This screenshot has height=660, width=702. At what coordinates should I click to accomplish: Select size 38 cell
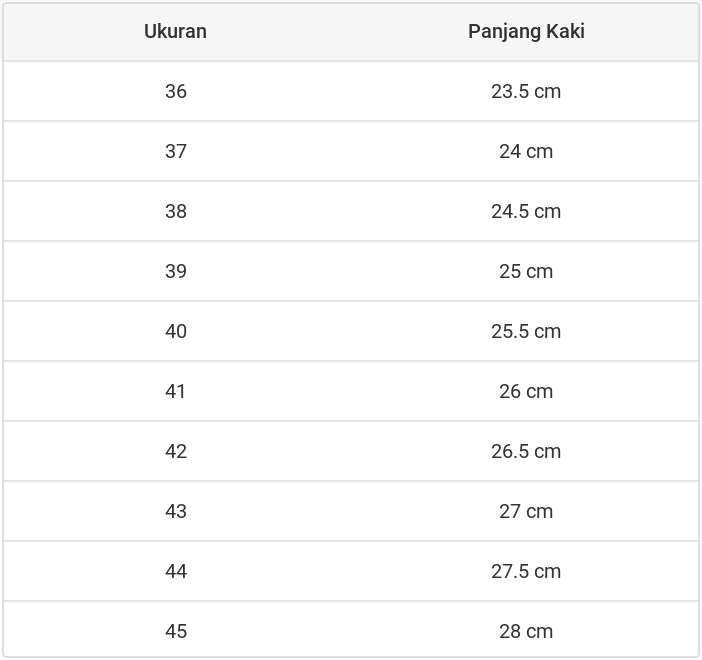coord(176,211)
